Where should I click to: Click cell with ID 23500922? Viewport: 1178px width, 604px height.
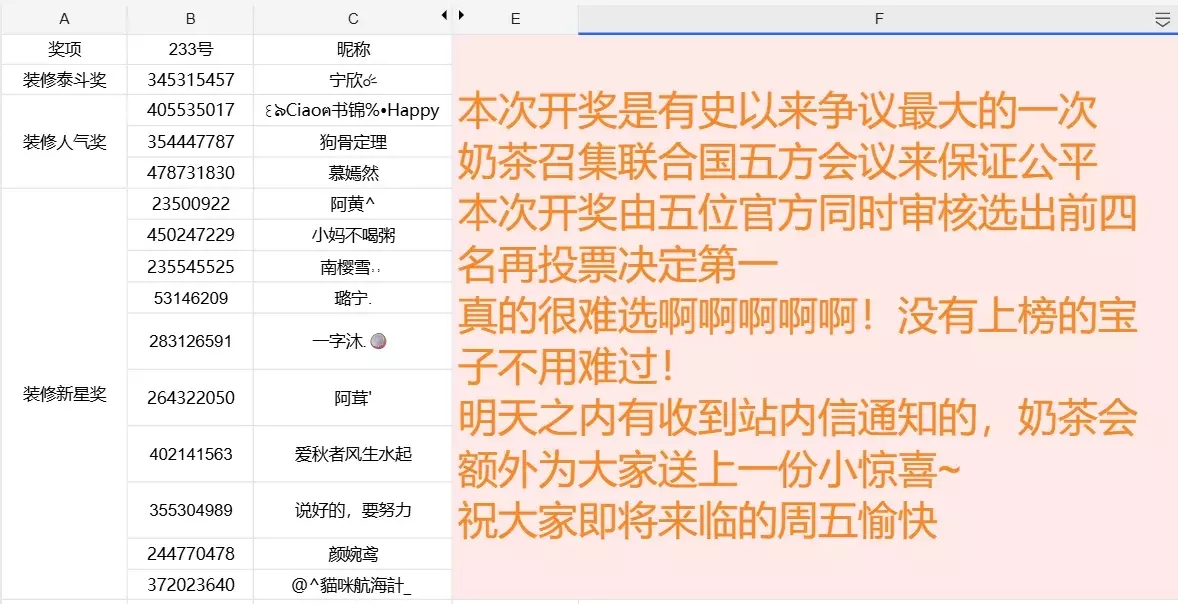pos(190,204)
